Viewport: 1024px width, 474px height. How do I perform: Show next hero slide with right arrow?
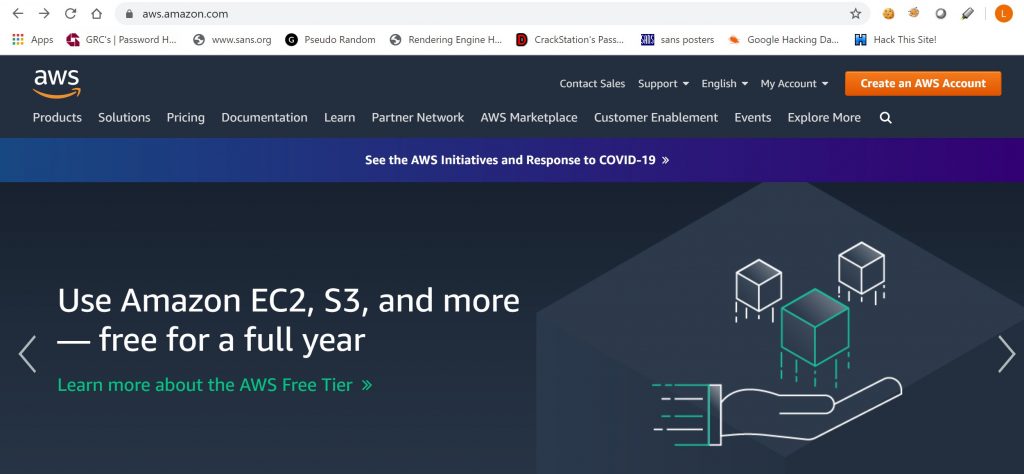point(1006,355)
